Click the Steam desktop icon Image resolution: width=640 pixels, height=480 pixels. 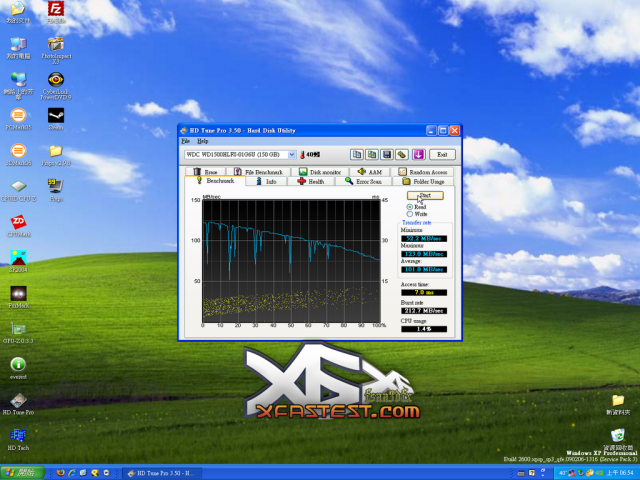tap(56, 119)
